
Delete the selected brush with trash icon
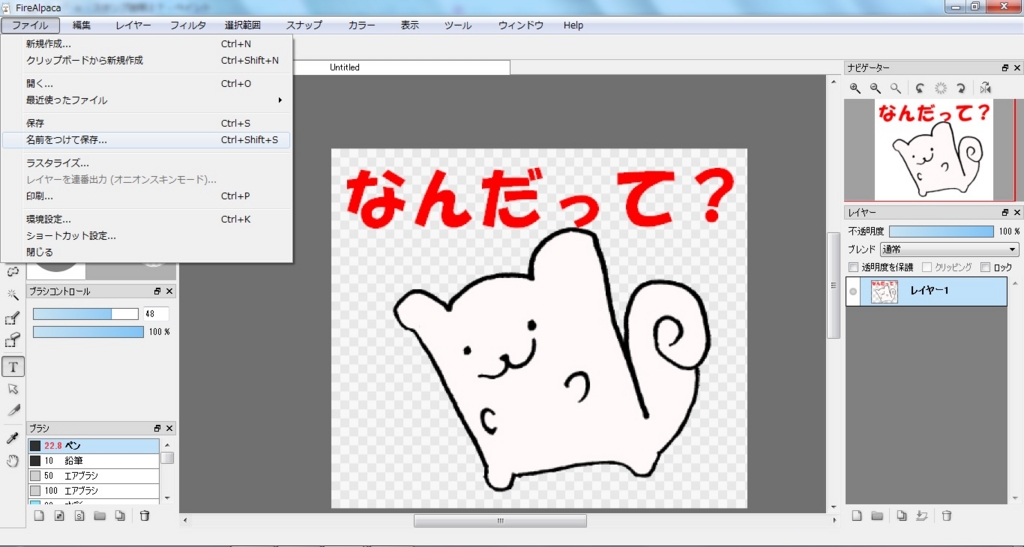(x=145, y=516)
